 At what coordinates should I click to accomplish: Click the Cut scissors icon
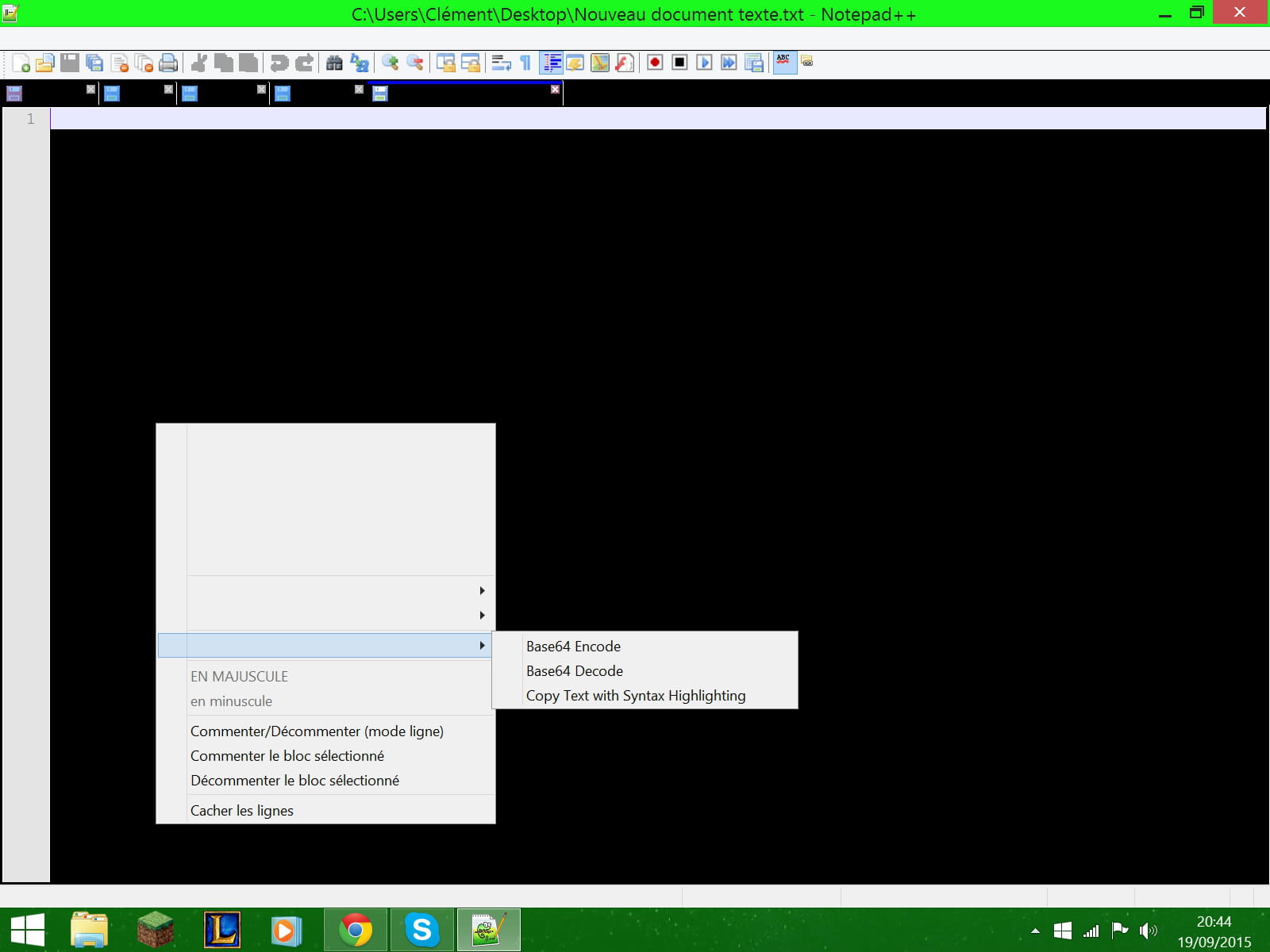click(x=199, y=63)
